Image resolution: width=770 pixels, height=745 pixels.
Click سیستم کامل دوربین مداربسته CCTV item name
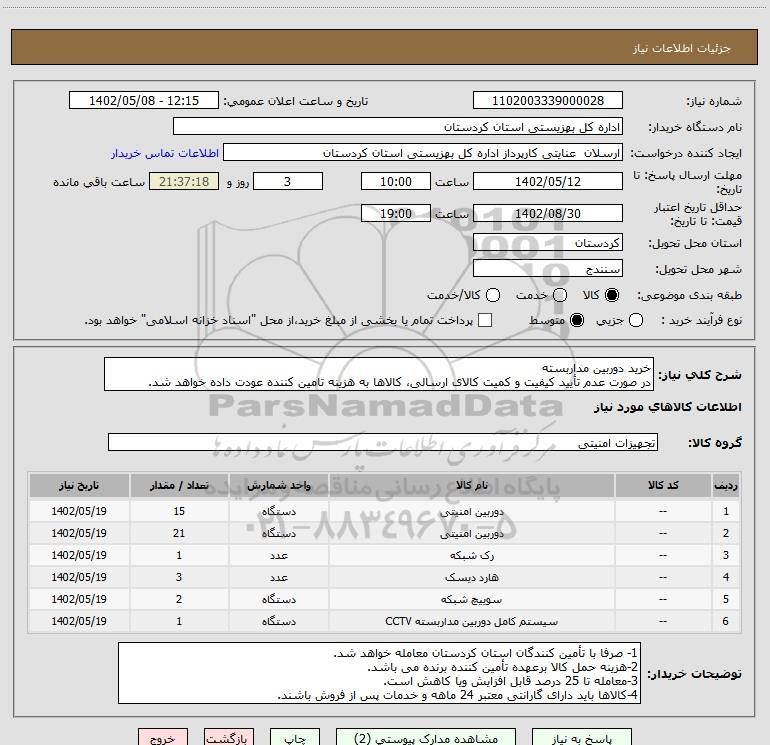(x=471, y=621)
